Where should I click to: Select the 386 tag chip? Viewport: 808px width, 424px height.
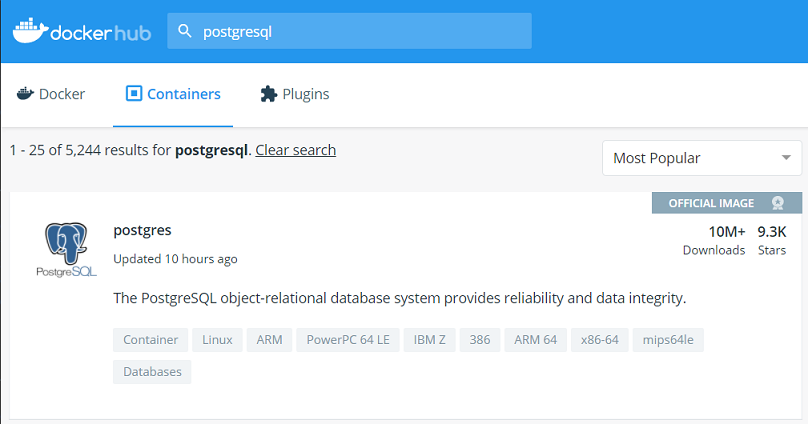coord(480,340)
